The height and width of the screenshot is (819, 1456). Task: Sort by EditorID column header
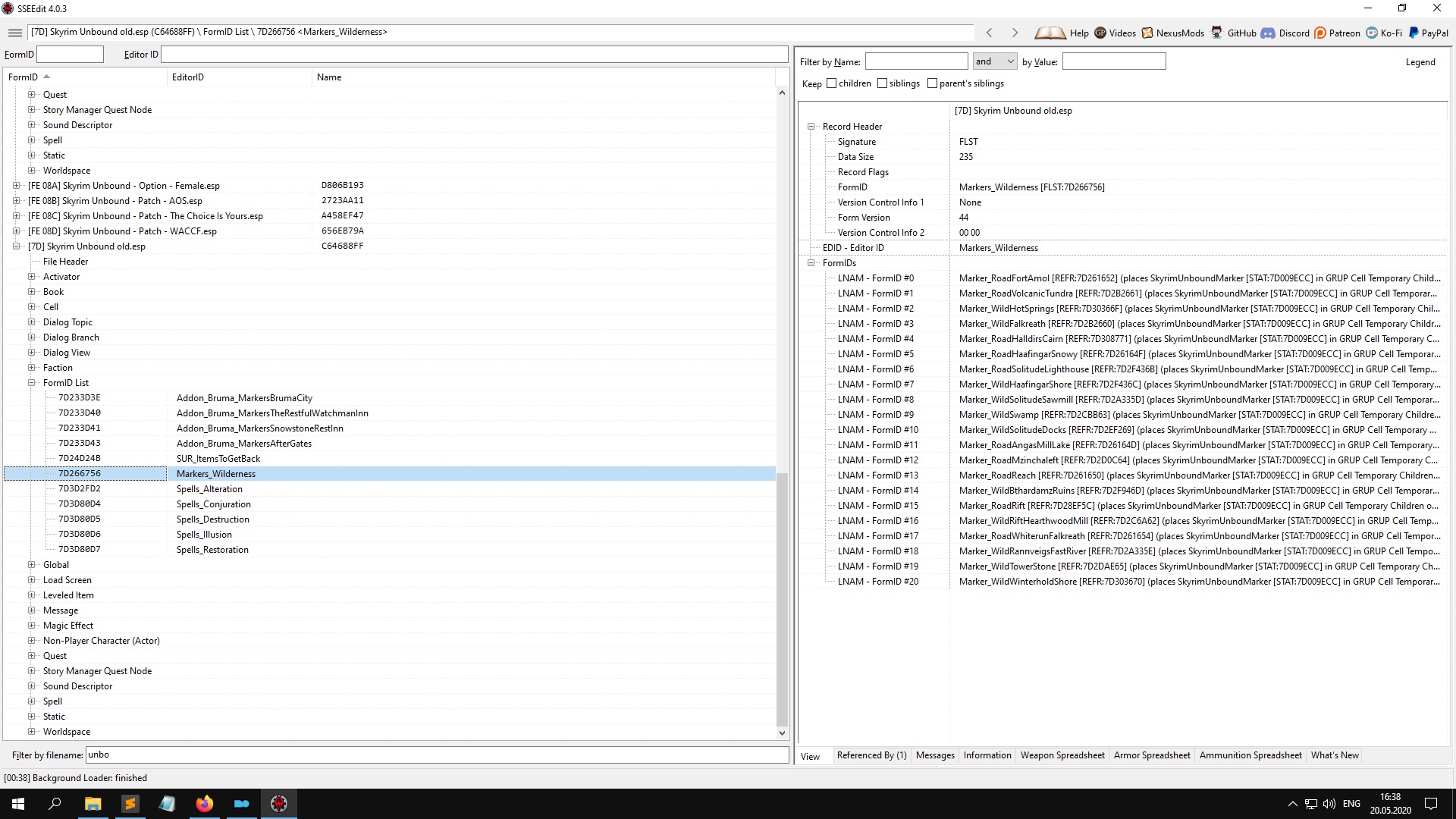[239, 77]
